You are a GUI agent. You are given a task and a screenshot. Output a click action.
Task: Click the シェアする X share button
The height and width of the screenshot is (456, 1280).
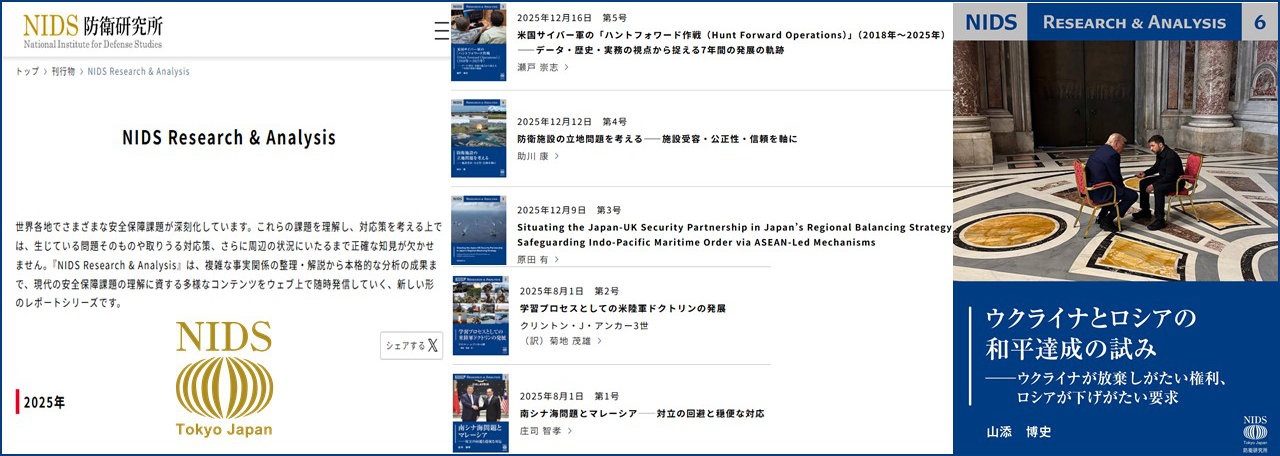coord(411,345)
